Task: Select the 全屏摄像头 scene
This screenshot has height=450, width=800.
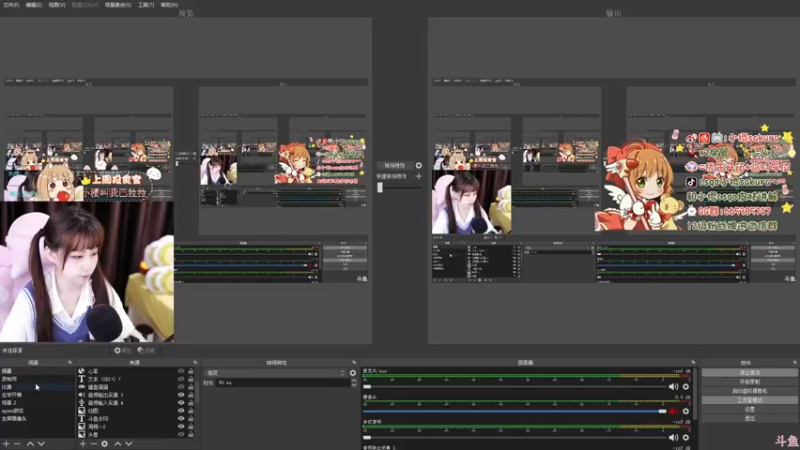Action: click(37, 418)
